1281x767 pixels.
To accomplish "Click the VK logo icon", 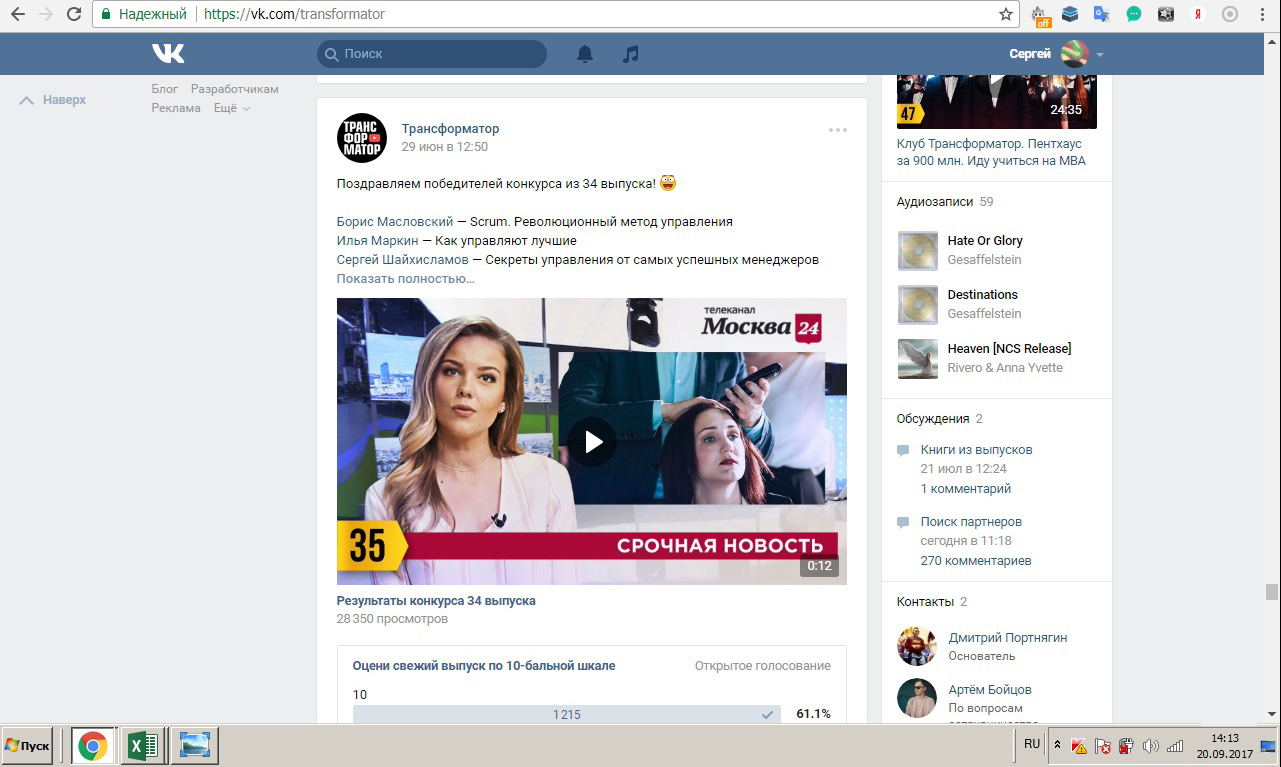I will [x=168, y=54].
